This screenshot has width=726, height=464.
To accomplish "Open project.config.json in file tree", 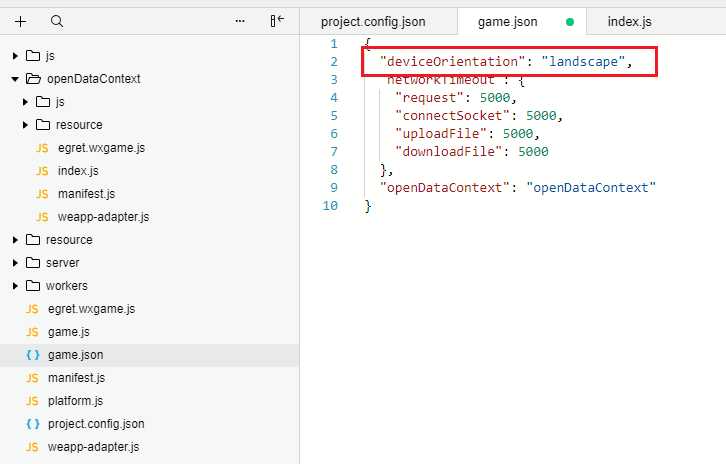I will pos(96,424).
